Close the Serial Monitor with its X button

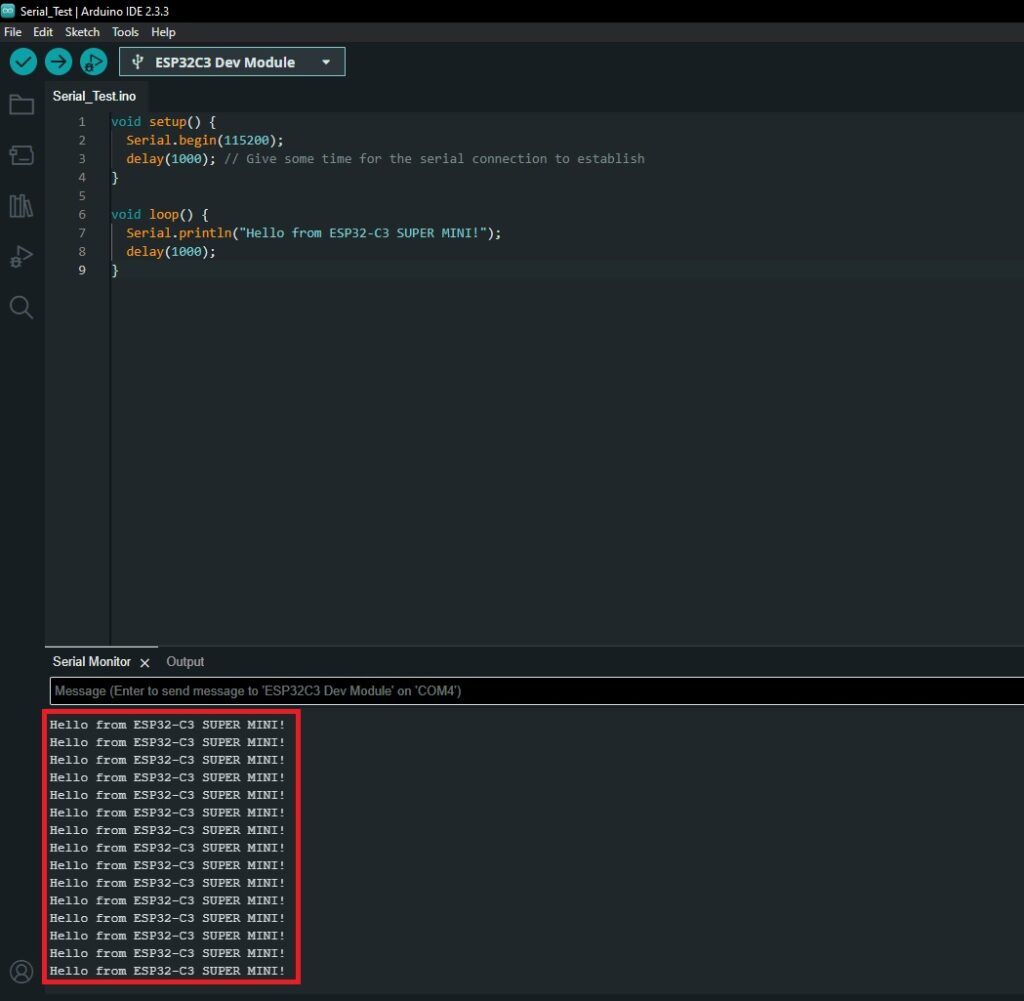144,662
